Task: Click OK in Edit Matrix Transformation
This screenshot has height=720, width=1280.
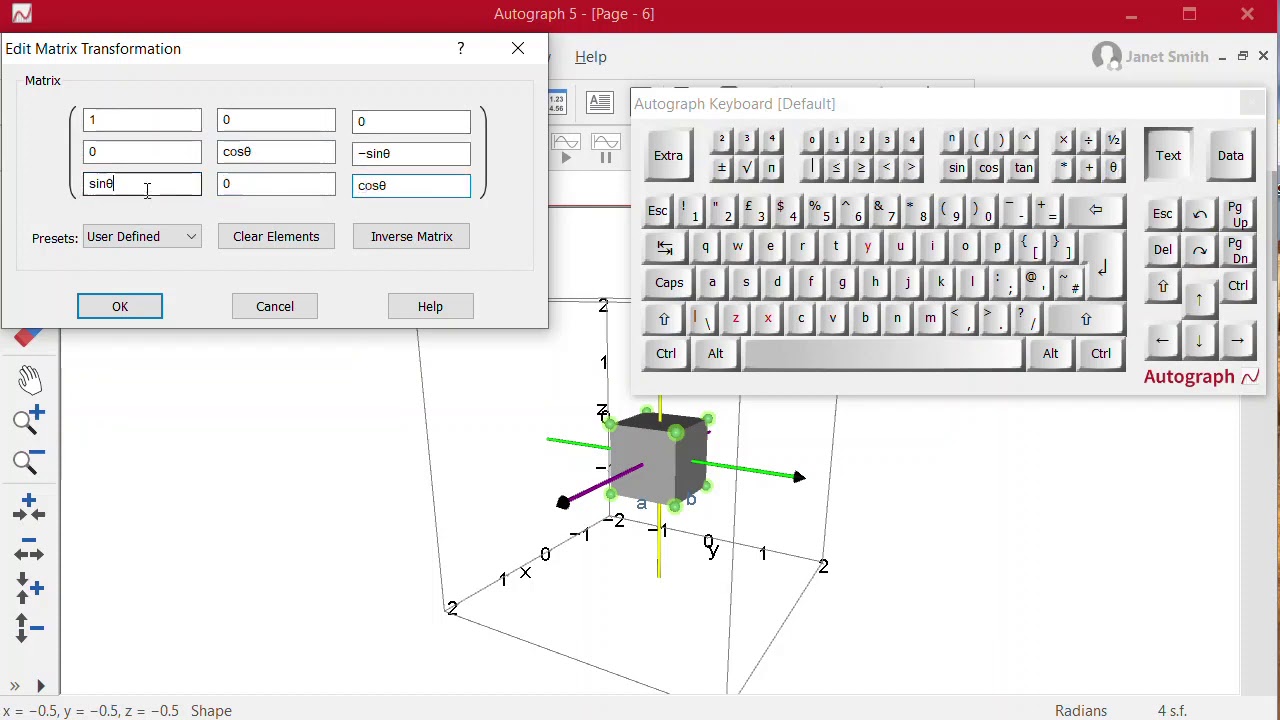Action: [x=120, y=307]
